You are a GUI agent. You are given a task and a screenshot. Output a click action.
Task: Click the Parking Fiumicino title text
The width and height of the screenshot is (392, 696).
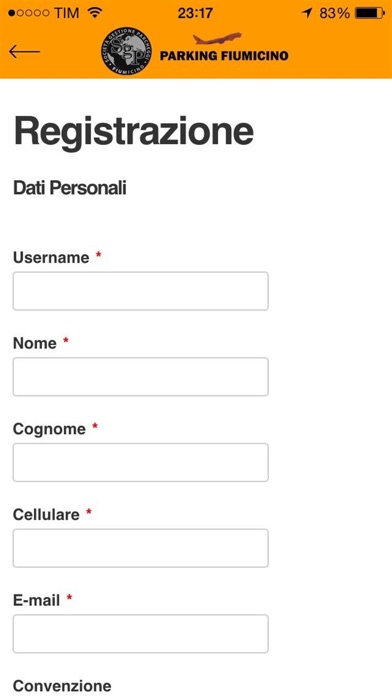[x=224, y=56]
